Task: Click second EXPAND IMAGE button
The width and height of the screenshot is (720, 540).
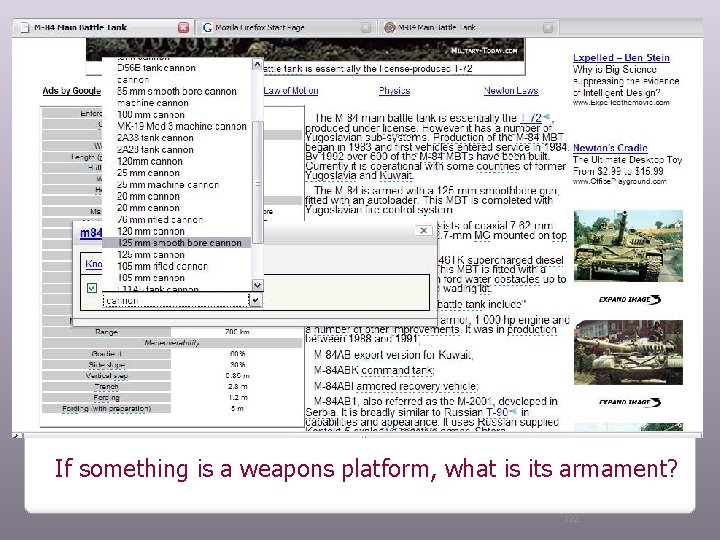Action: [x=630, y=402]
